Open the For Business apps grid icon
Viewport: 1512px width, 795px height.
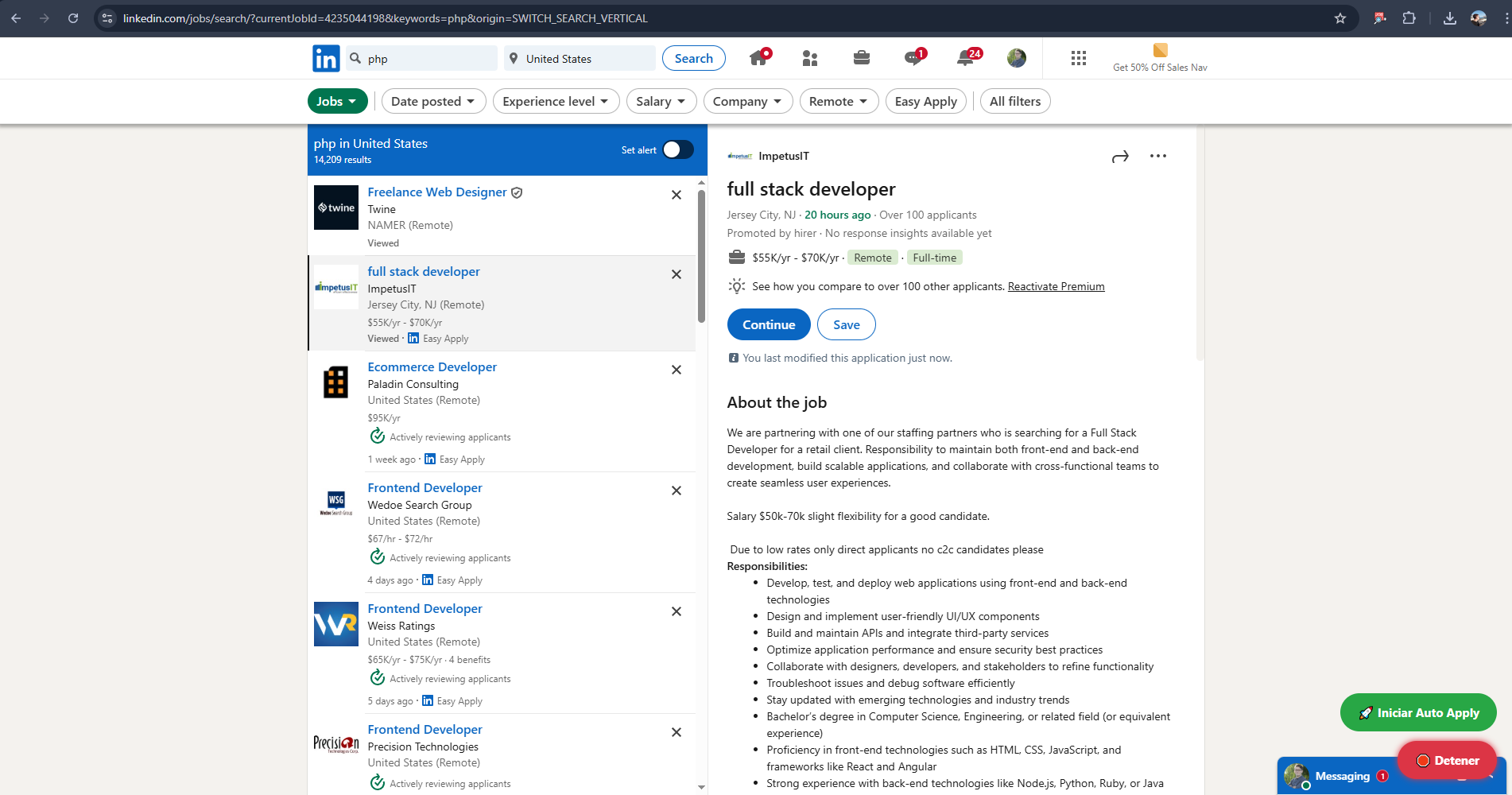point(1078,58)
